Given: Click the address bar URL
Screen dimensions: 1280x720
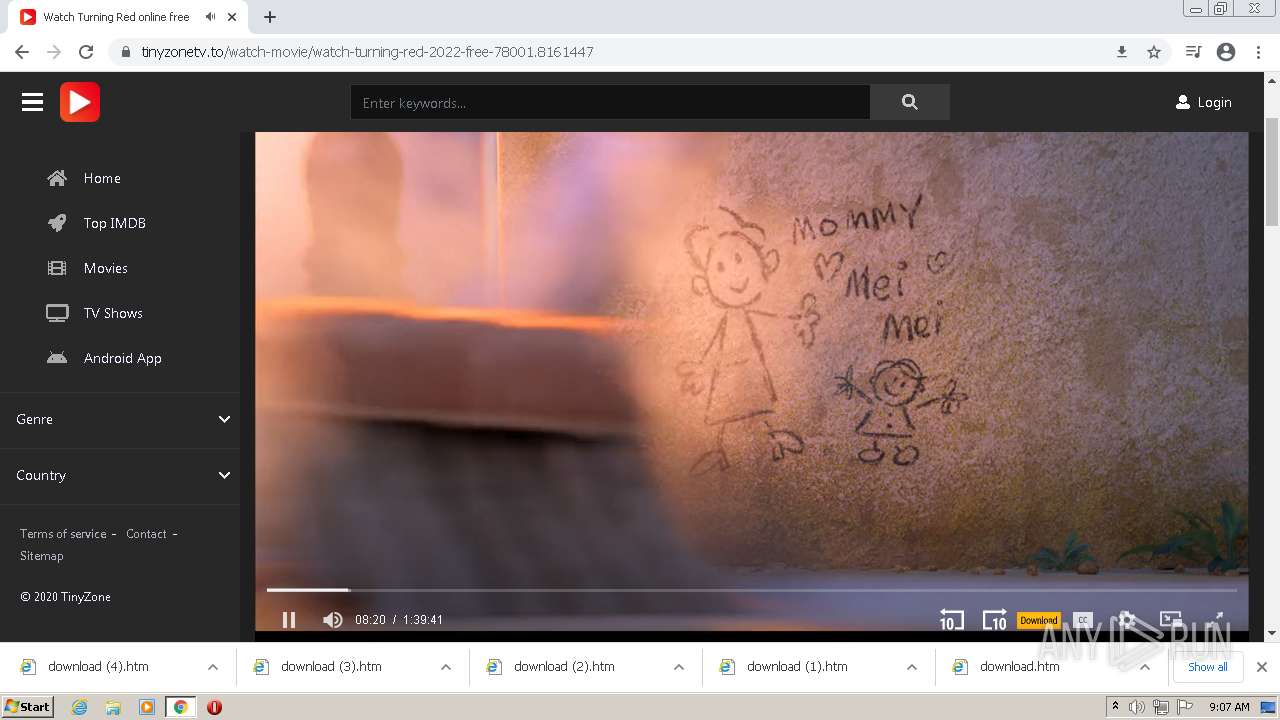Looking at the screenshot, I should click(367, 52).
